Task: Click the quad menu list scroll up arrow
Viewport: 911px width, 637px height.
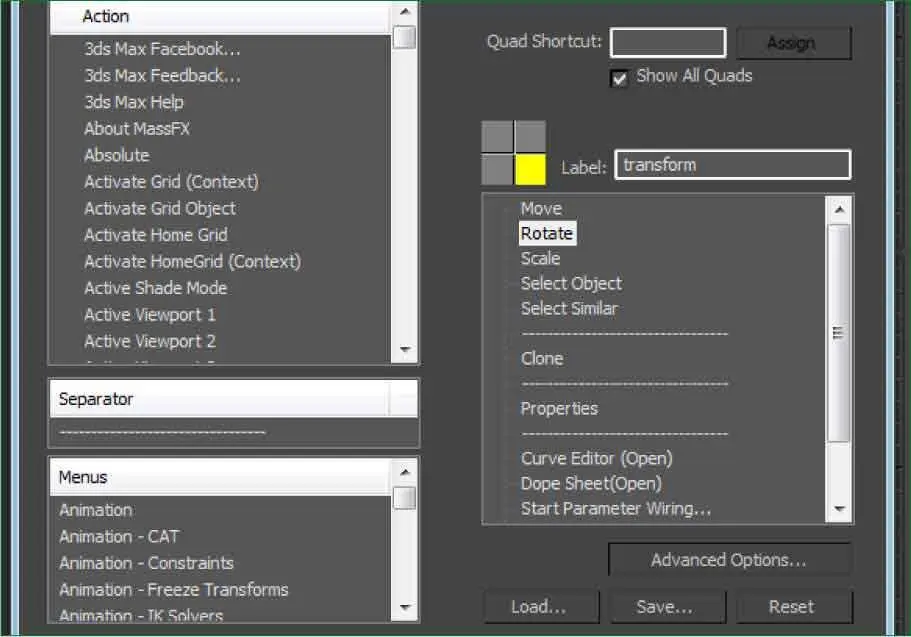Action: tap(839, 209)
